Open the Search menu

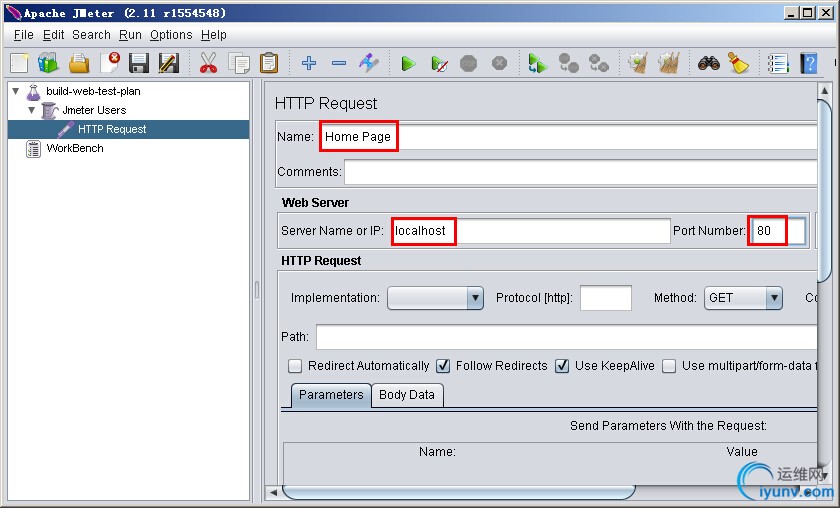91,35
